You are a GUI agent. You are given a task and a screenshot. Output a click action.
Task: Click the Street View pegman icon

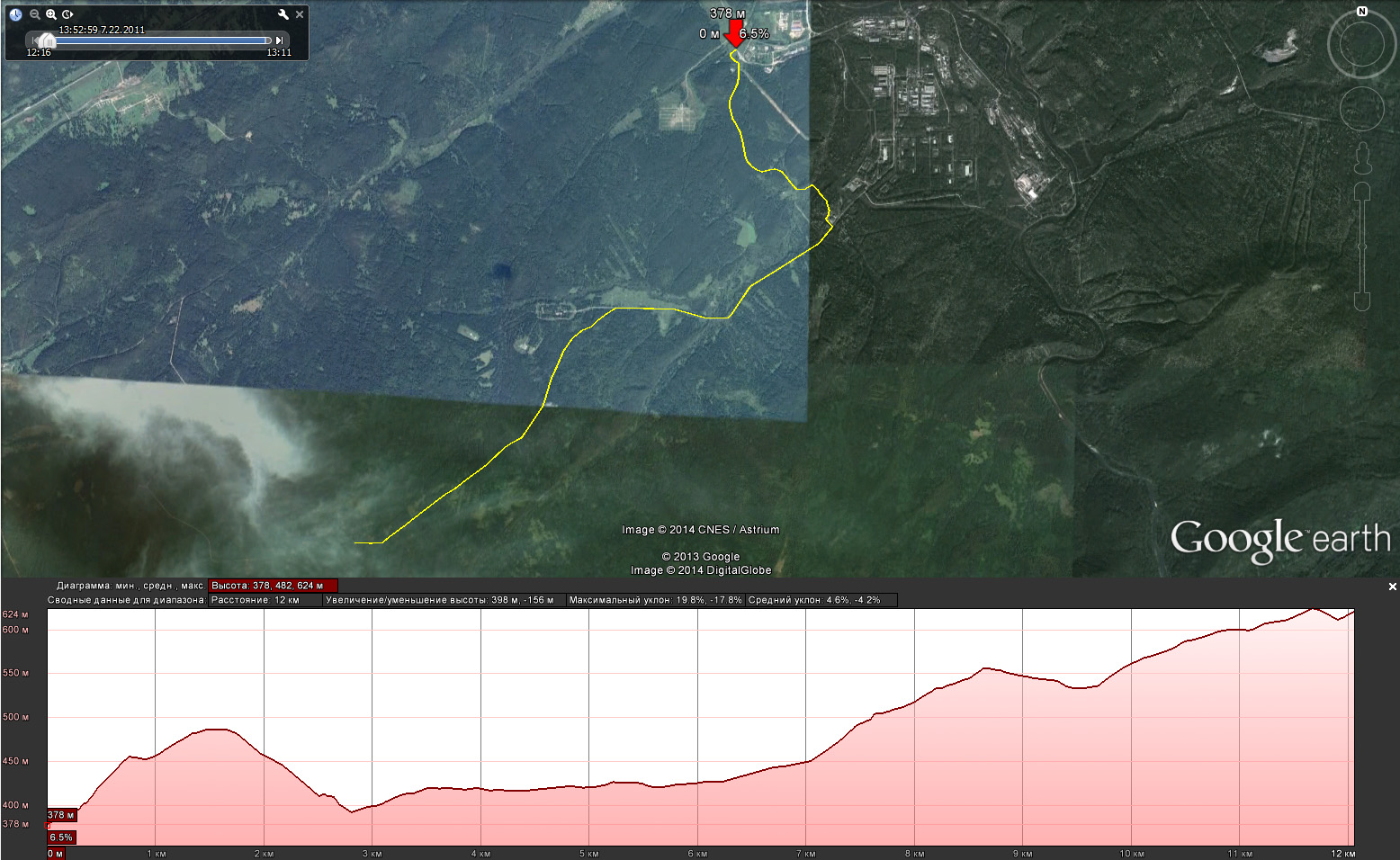pyautogui.click(x=1361, y=158)
